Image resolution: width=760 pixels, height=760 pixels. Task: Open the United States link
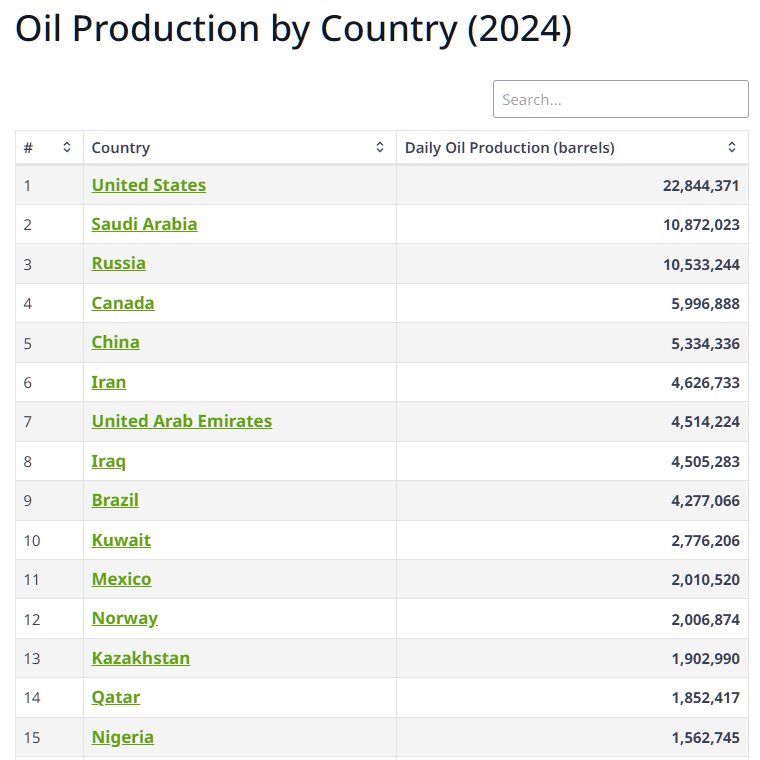coord(149,185)
